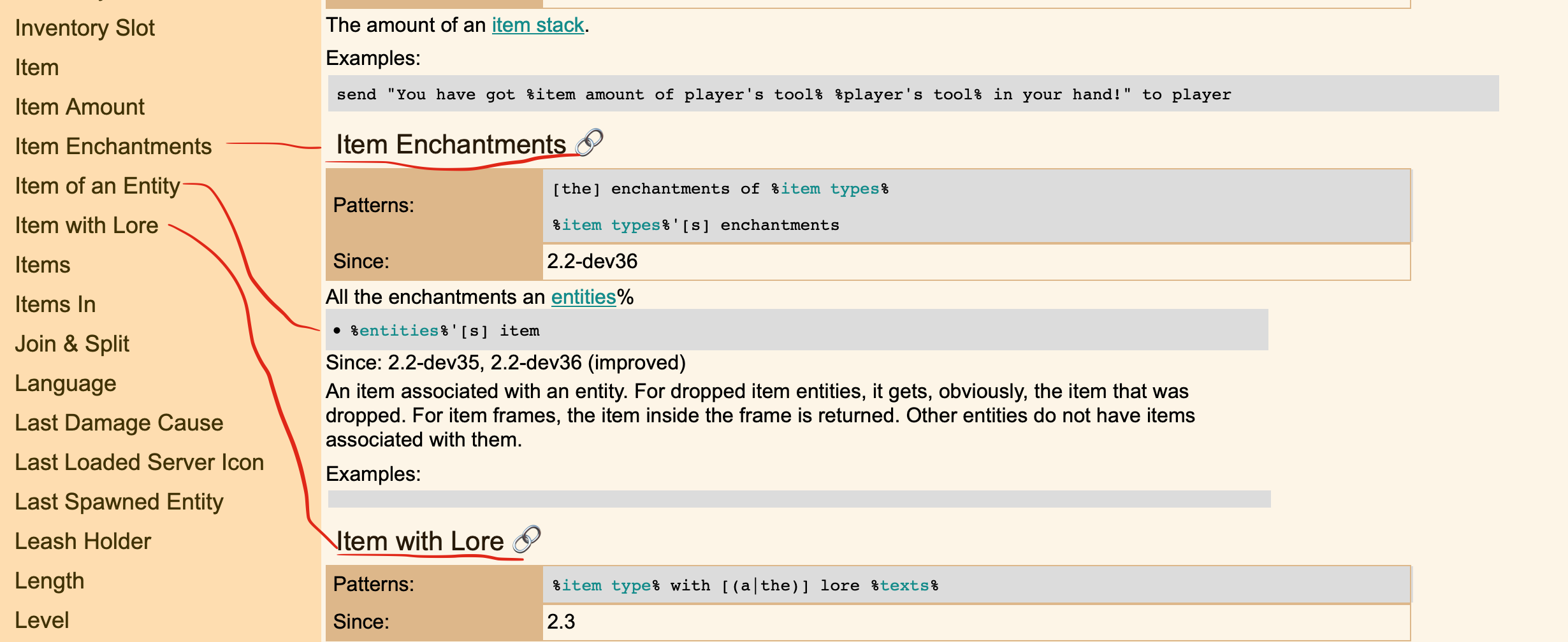Select Language in the sidebar list

click(x=66, y=383)
